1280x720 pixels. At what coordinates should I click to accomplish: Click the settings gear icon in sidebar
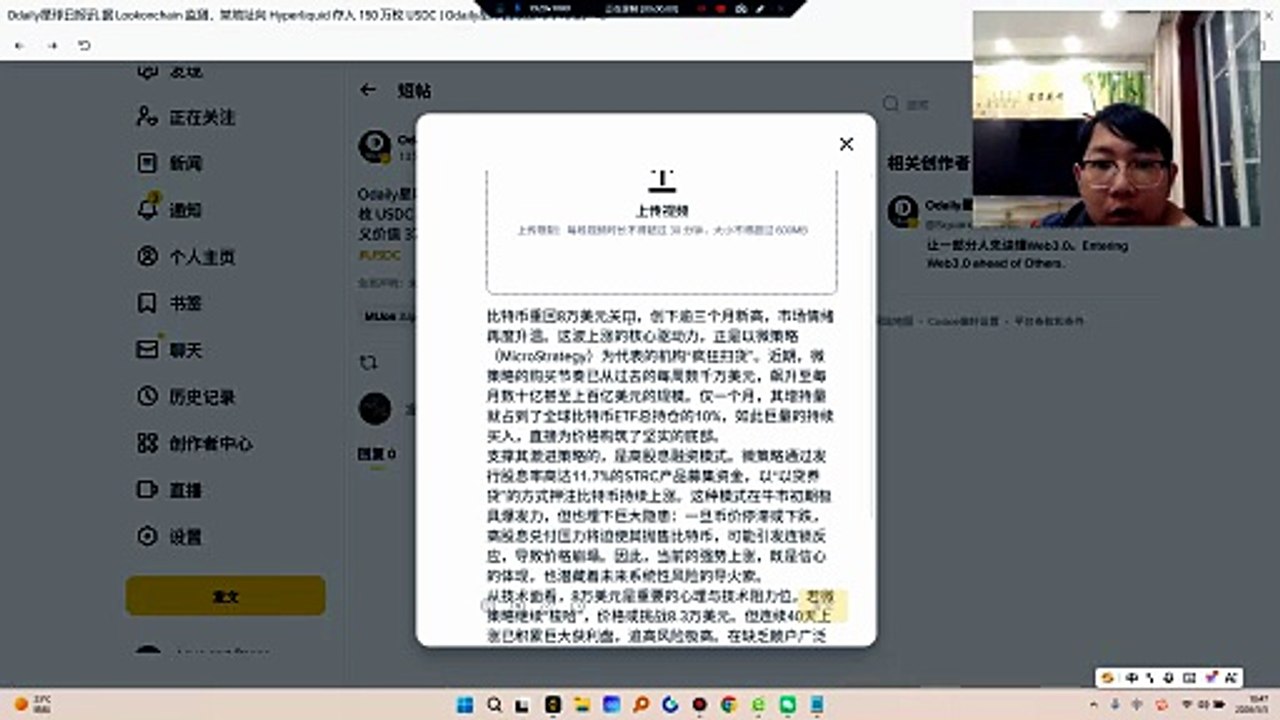(148, 536)
